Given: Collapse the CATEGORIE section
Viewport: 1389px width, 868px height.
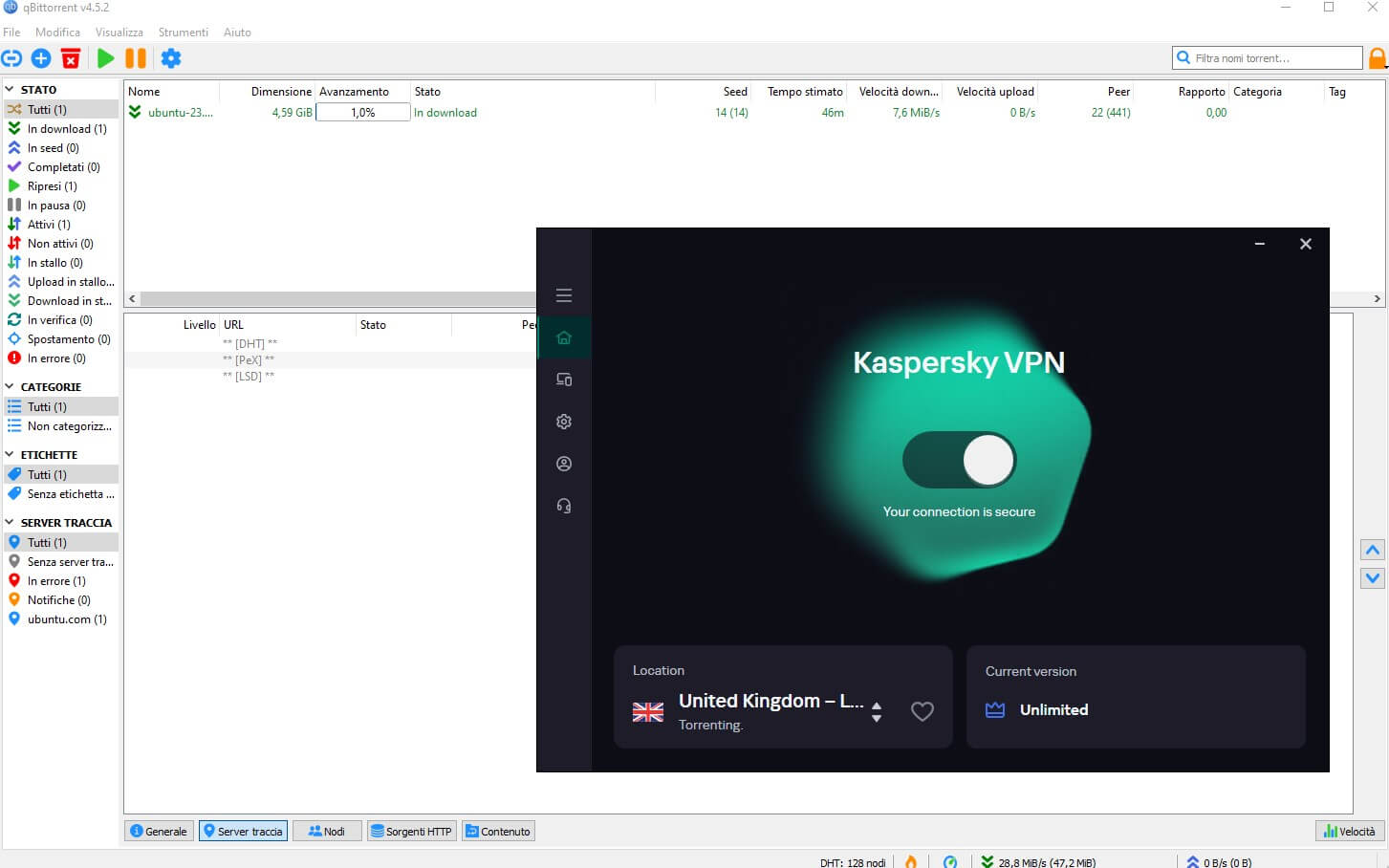Looking at the screenshot, I should (x=10, y=387).
